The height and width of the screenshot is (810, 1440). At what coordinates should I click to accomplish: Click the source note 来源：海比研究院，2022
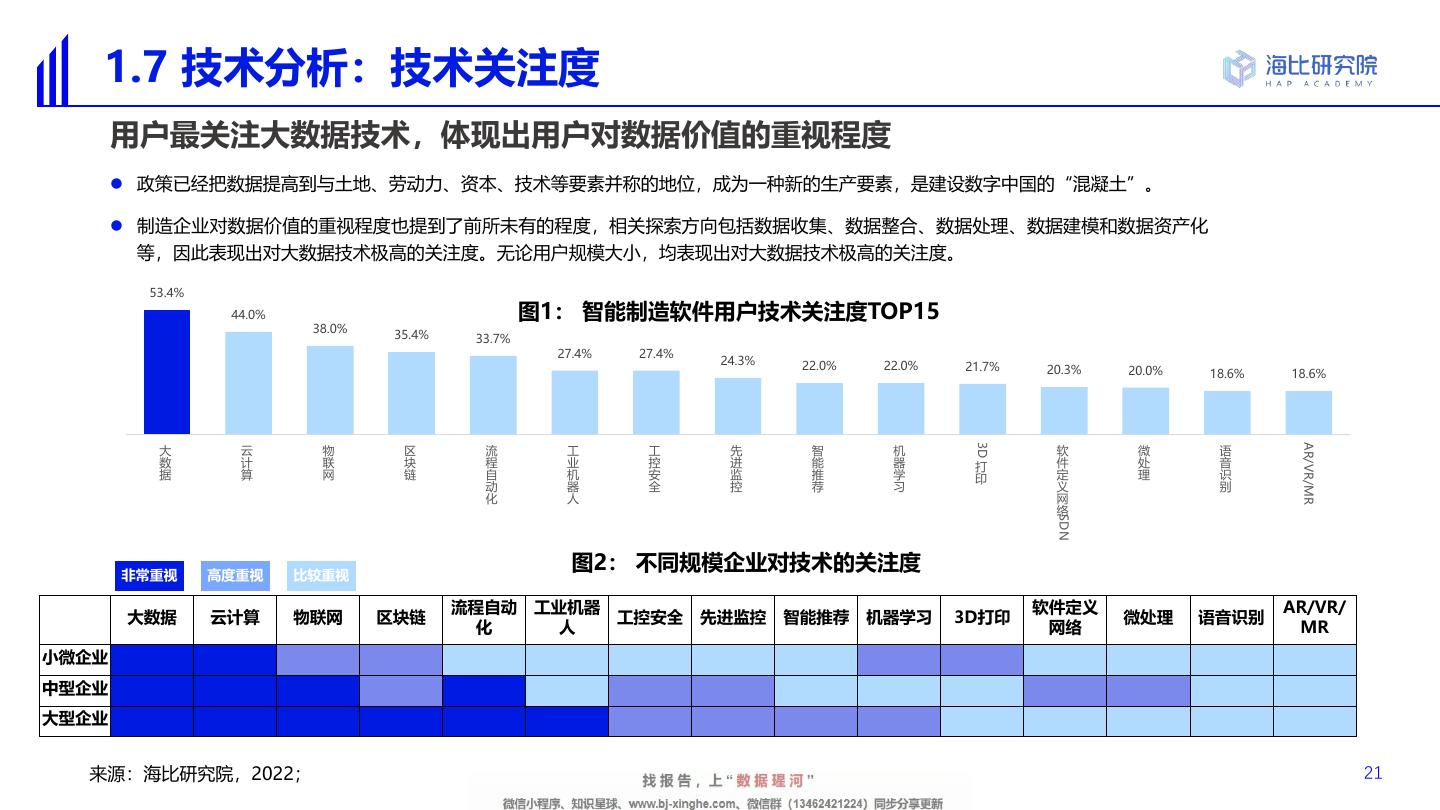(x=195, y=773)
